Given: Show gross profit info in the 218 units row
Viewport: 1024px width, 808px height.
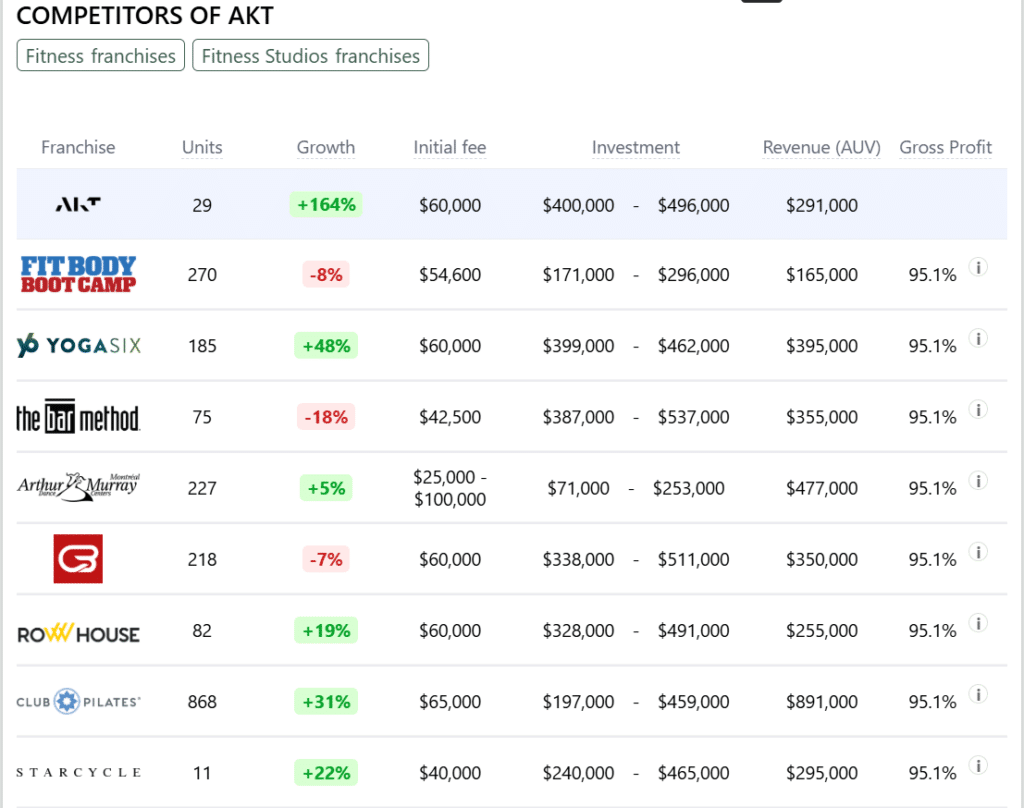Looking at the screenshot, I should click(x=978, y=552).
